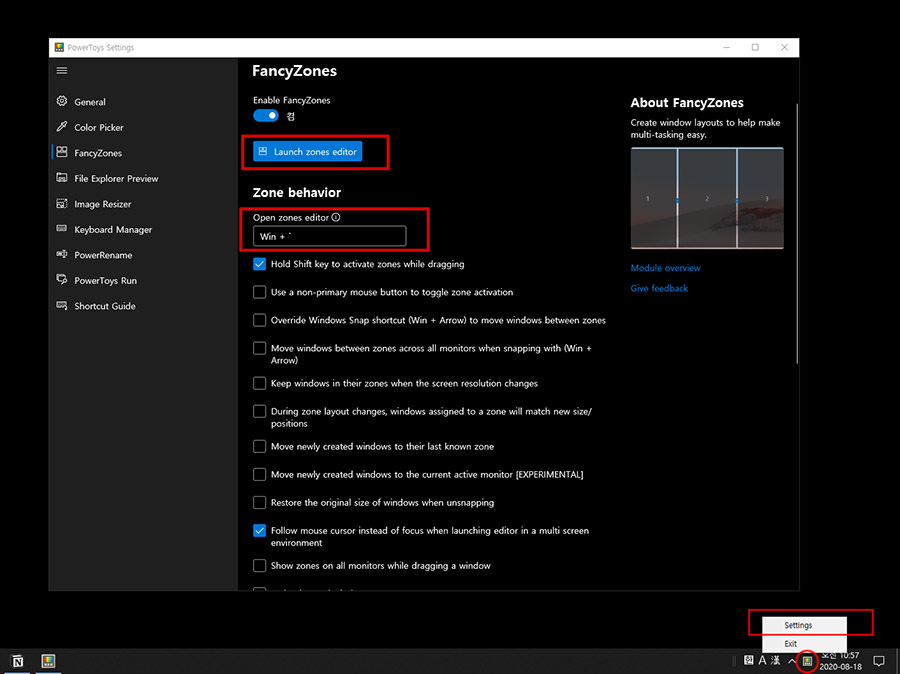Uncheck Follow mouse cursor instead of focus
The height and width of the screenshot is (674, 900).
[x=259, y=530]
